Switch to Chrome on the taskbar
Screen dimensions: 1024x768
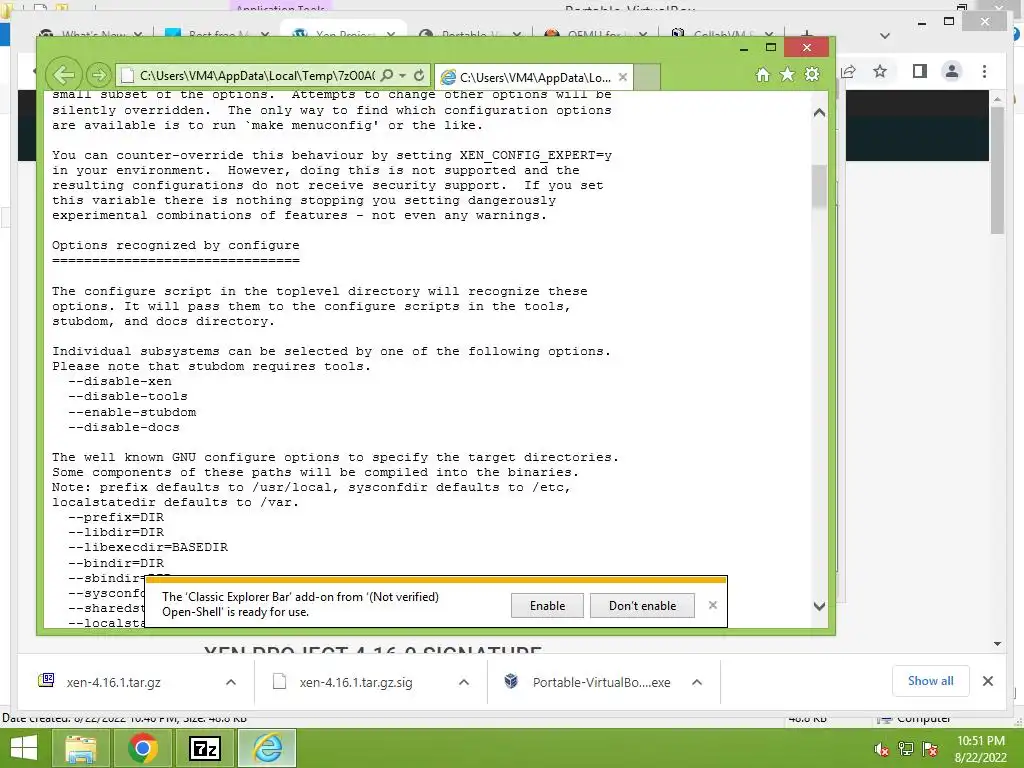pos(142,748)
